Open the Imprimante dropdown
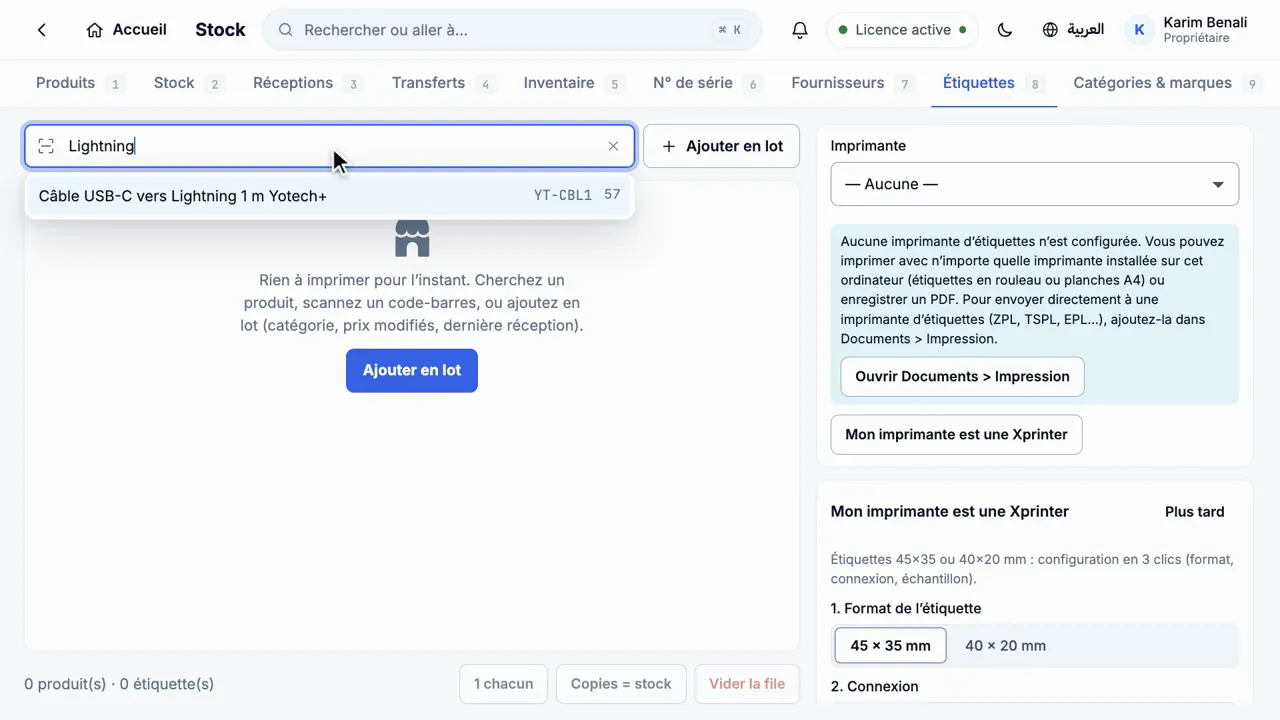Viewport: 1280px width, 720px height. (1035, 184)
